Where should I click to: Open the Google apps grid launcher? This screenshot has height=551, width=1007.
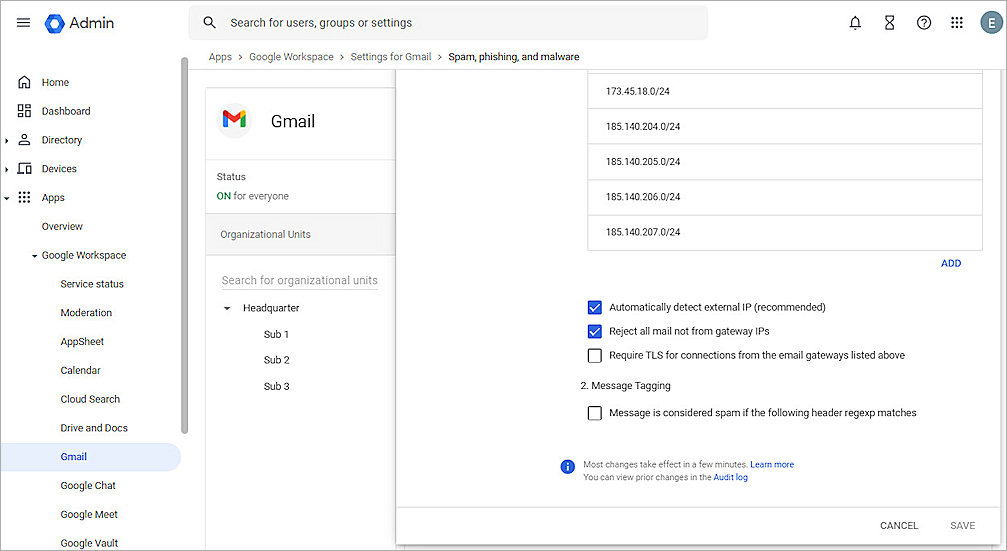(957, 23)
